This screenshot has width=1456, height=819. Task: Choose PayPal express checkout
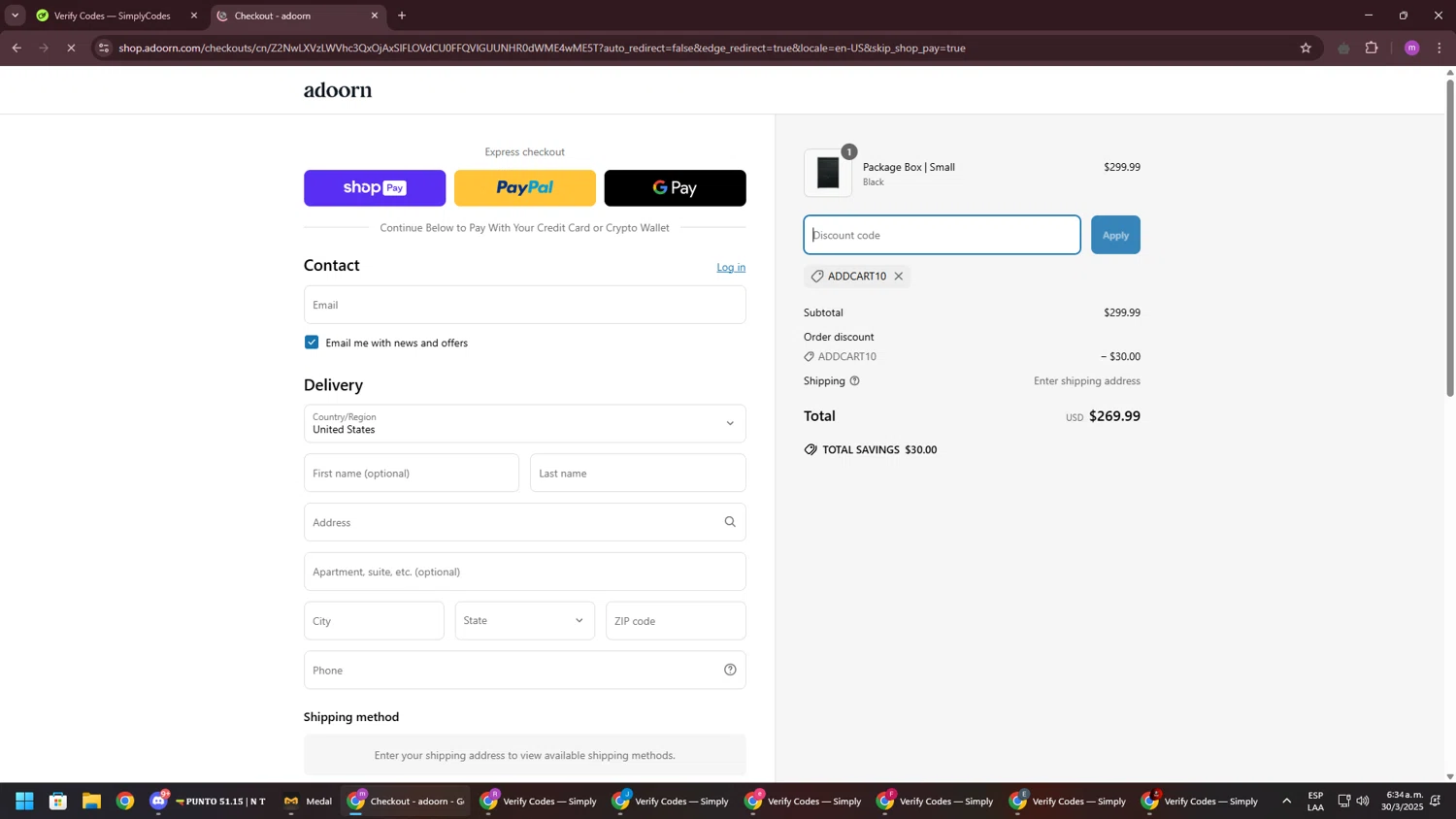point(525,188)
